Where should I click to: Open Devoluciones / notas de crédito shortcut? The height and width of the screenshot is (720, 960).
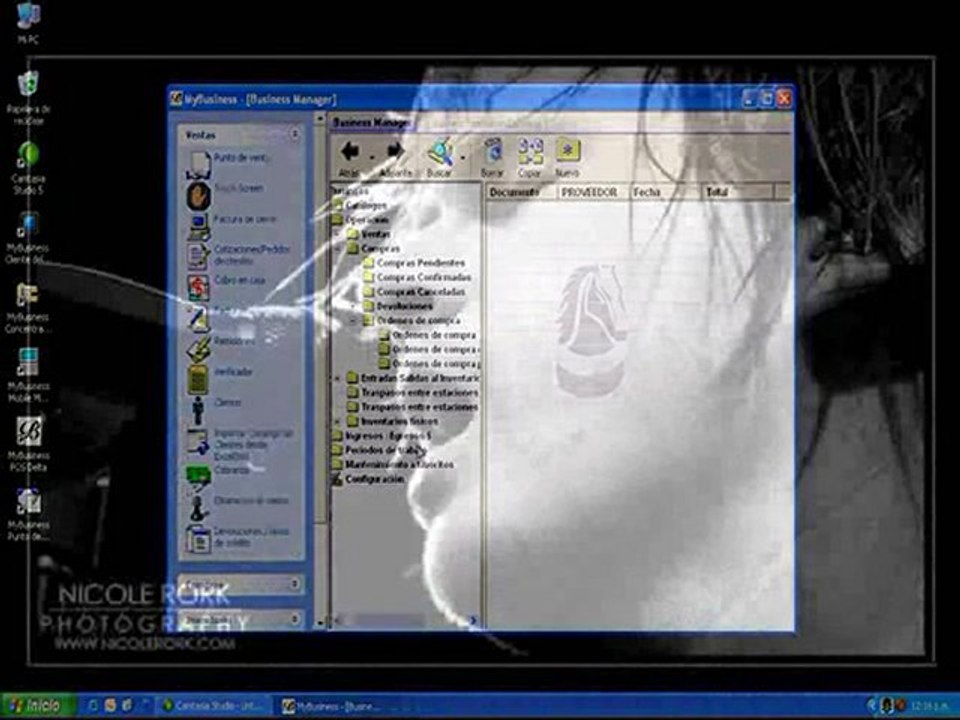tap(239, 537)
